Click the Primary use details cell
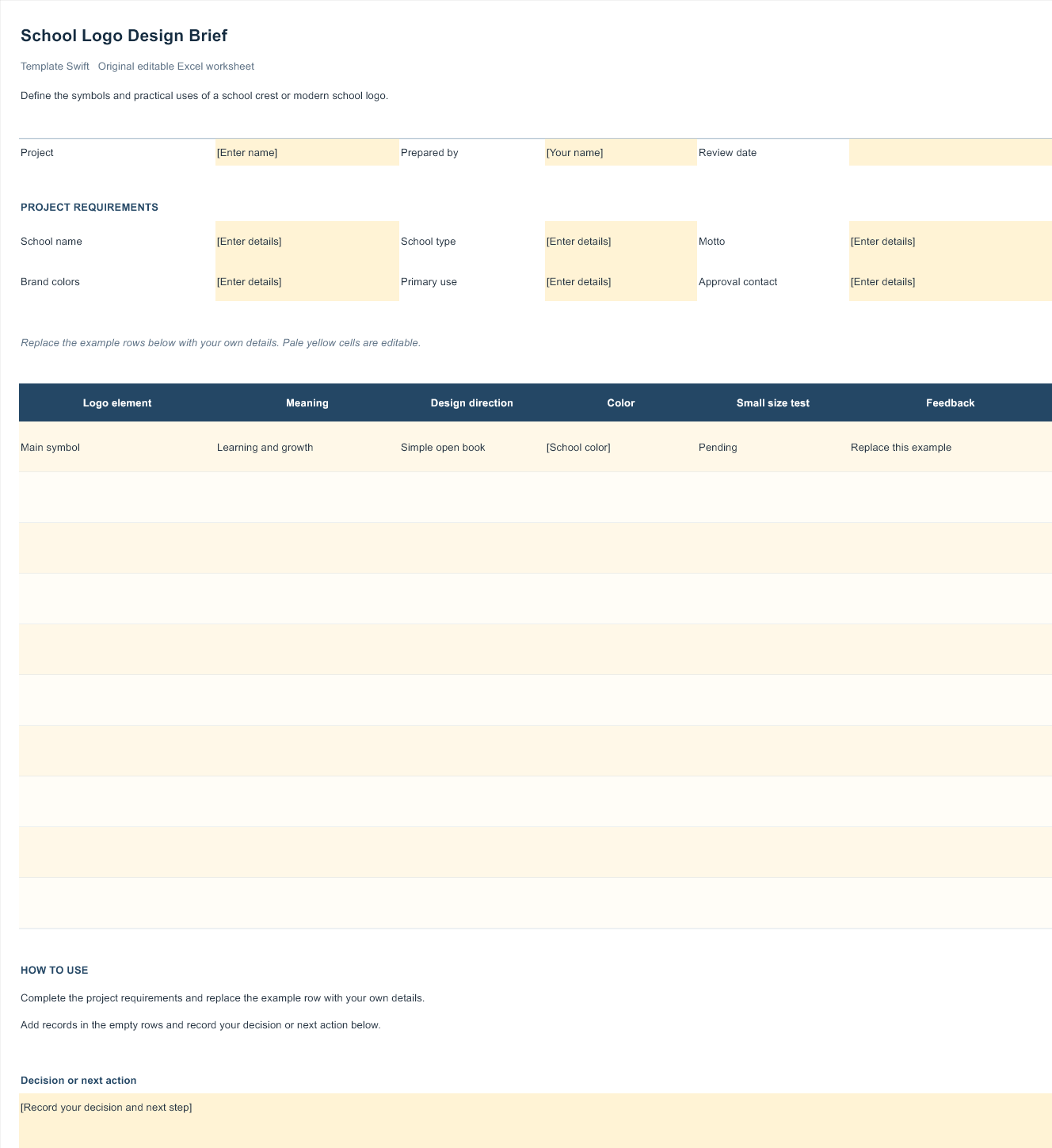The image size is (1052, 1148). pos(621,282)
